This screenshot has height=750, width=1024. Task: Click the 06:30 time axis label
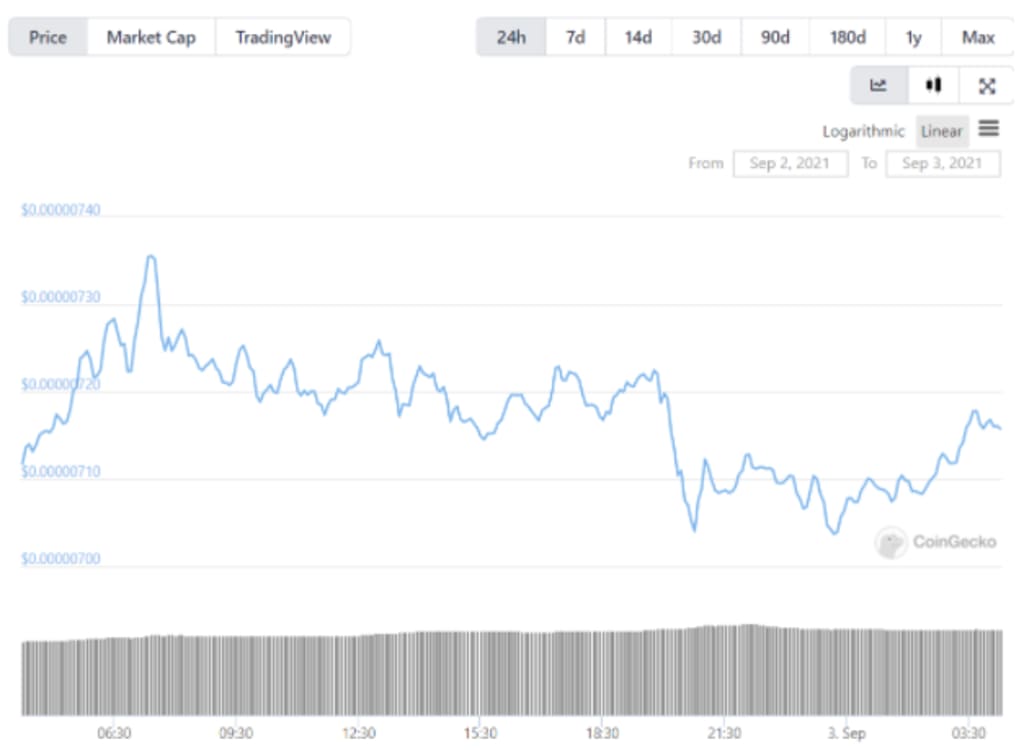[114, 733]
